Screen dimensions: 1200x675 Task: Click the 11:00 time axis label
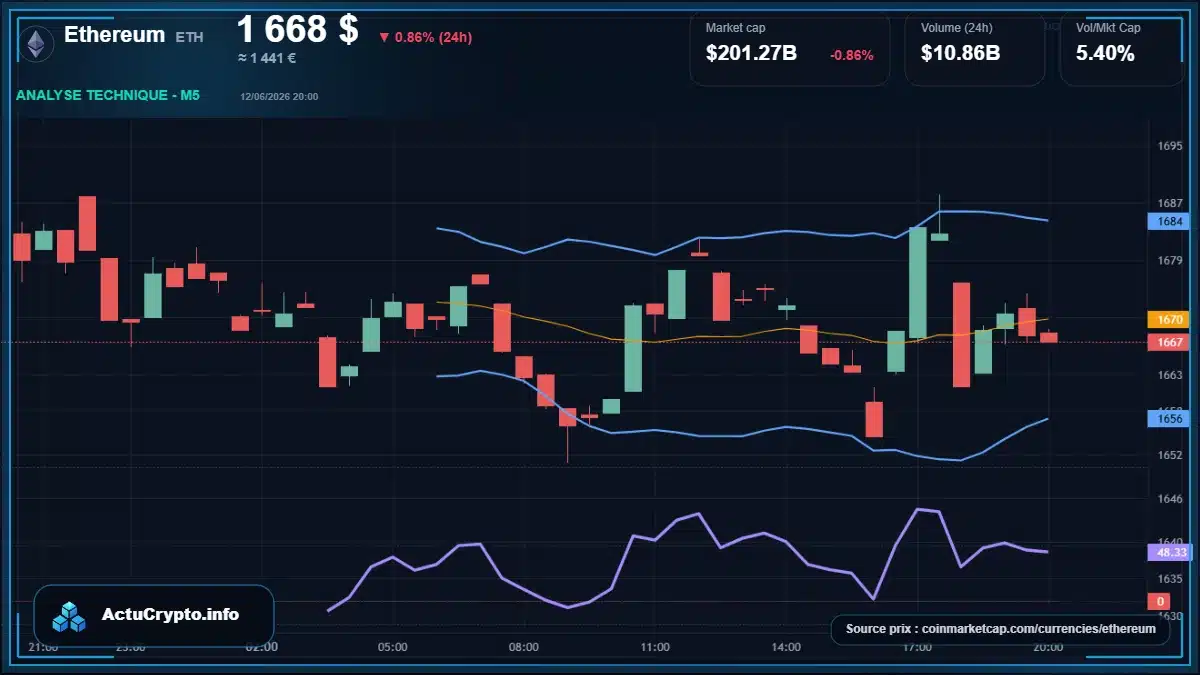pos(654,647)
